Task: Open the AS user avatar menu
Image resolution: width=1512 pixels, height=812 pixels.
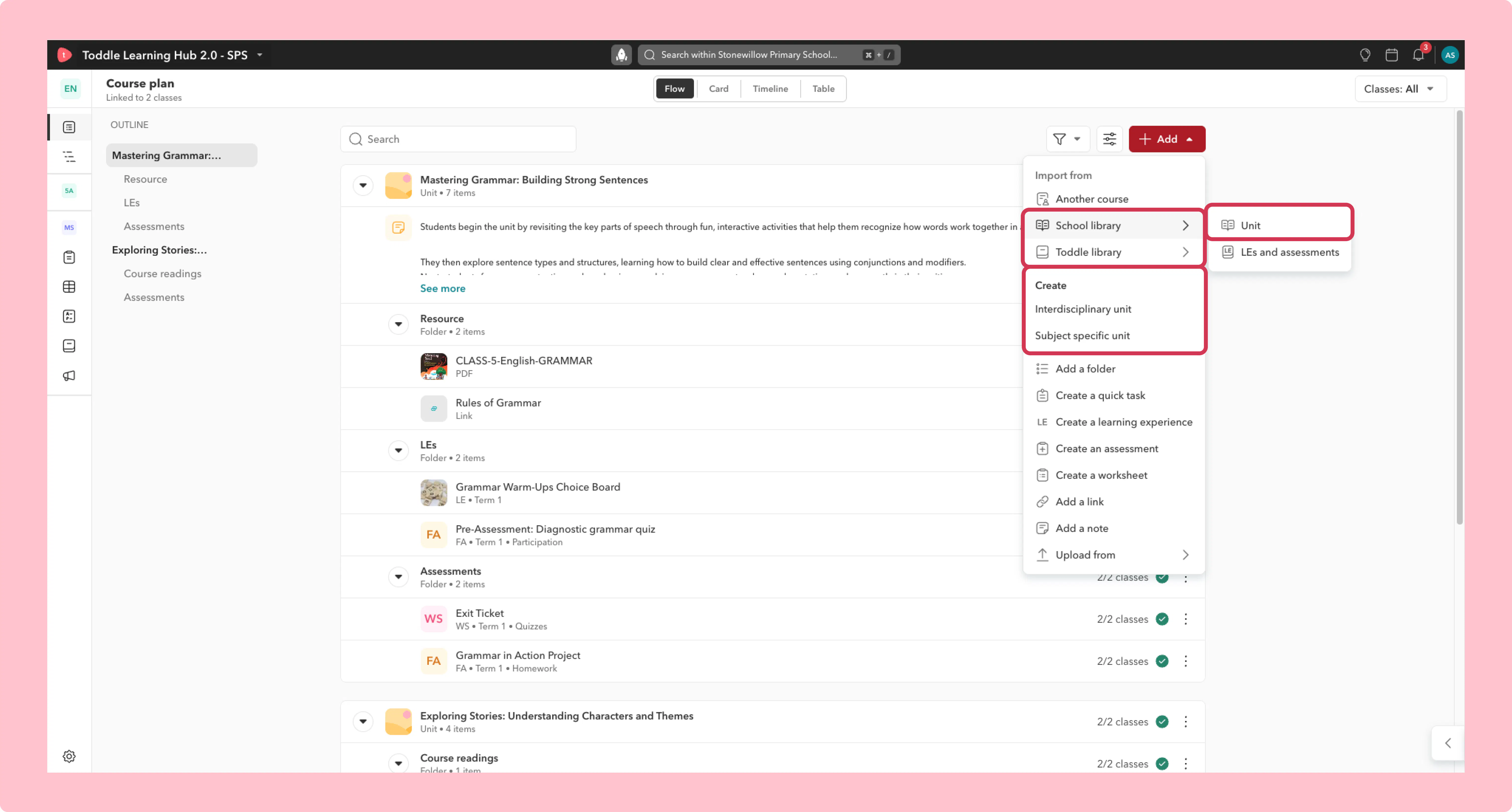Action: coord(1449,55)
